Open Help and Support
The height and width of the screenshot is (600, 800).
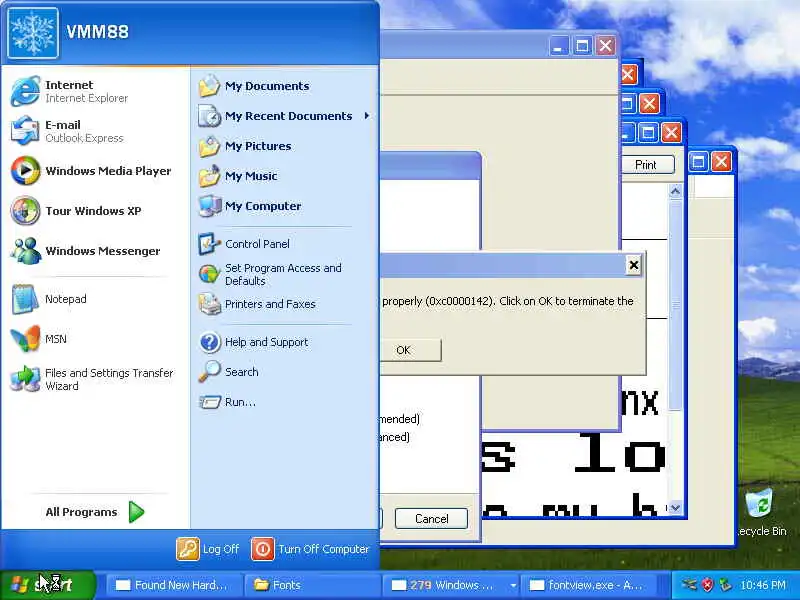283,342
